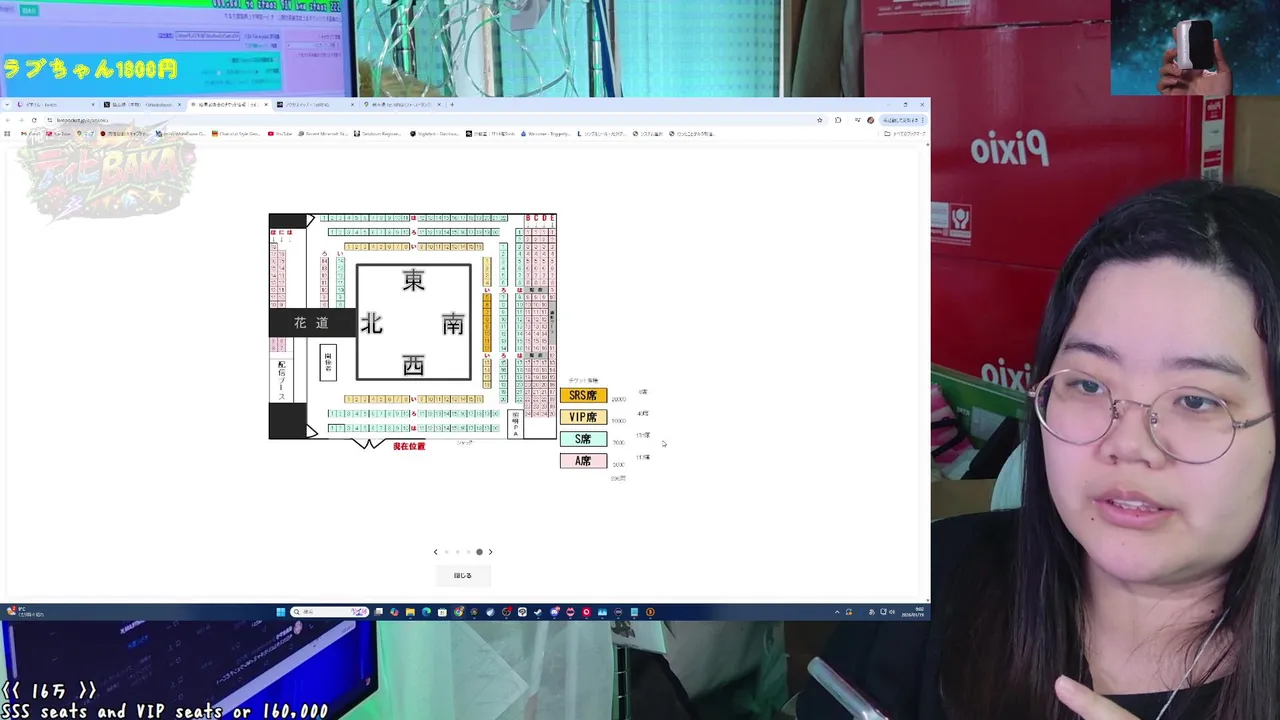Click the Edge icon in the taskbar
This screenshot has height=720, width=1280.
[426, 612]
